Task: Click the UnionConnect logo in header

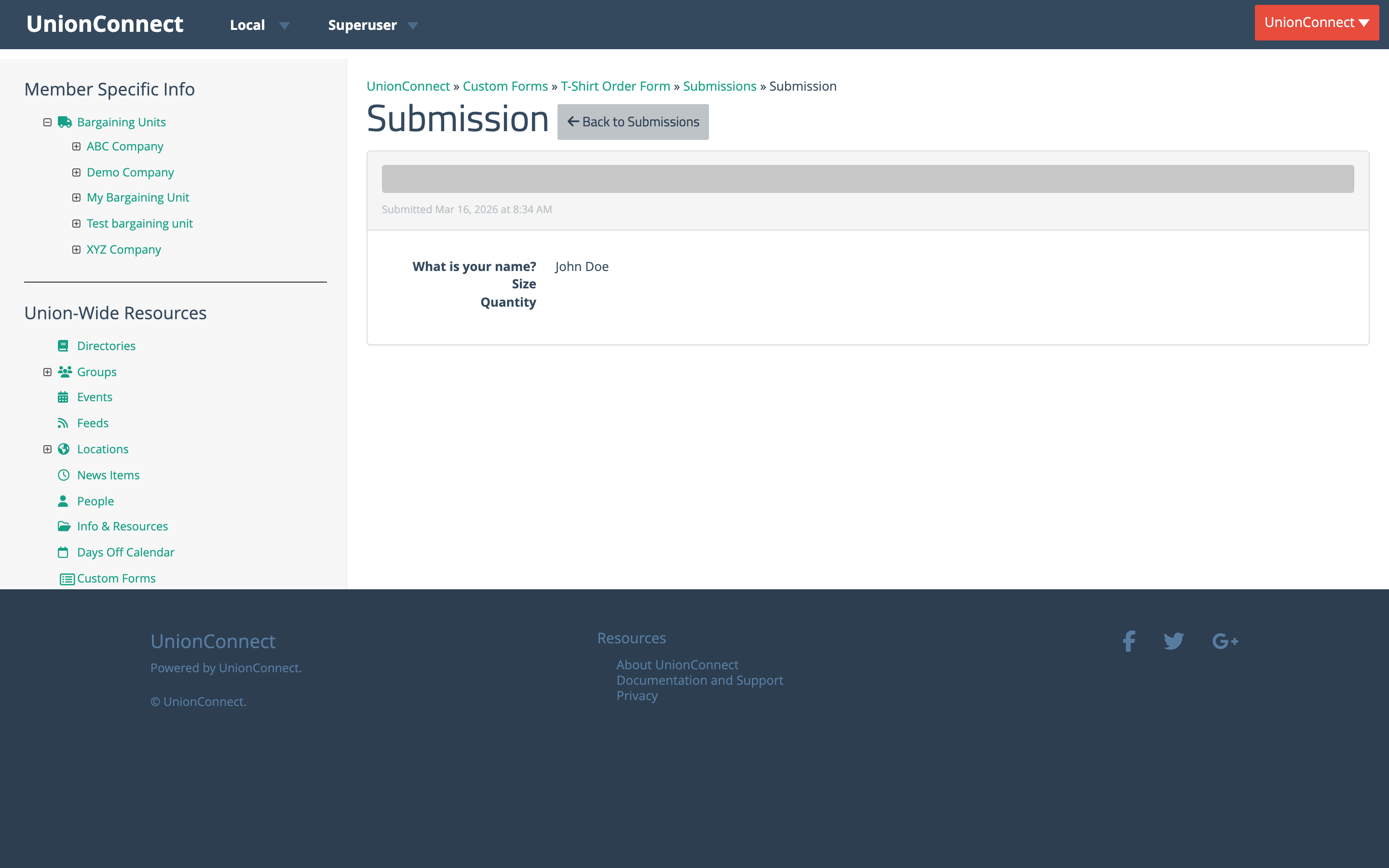Action: click(105, 24)
